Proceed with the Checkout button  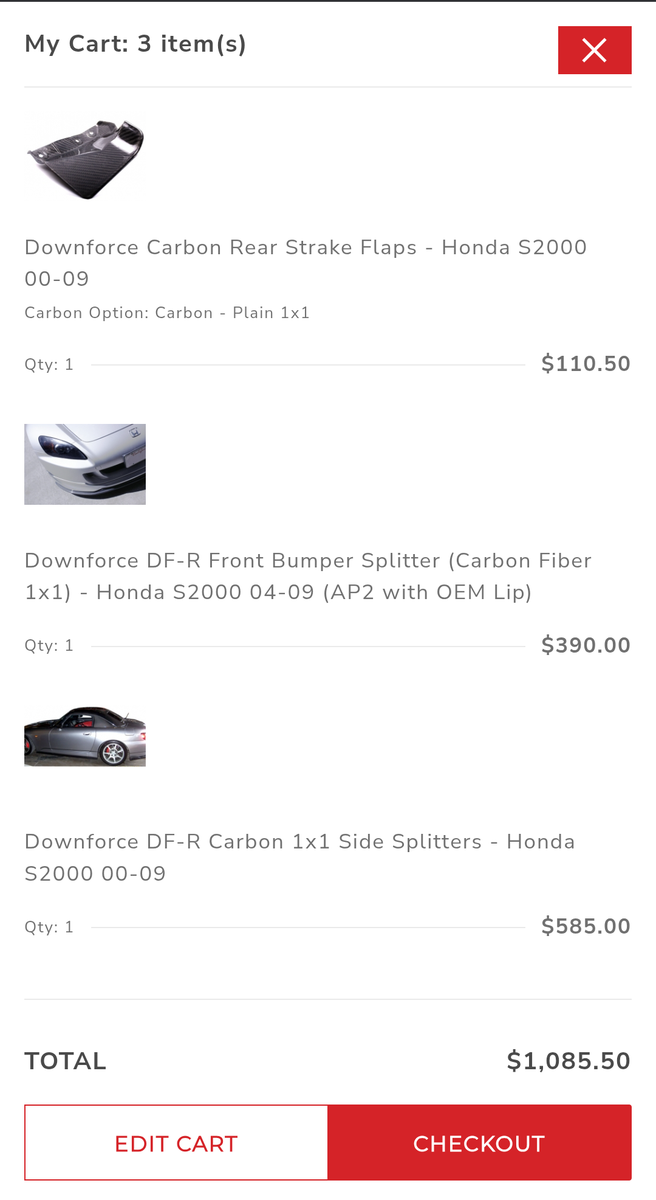click(x=479, y=1143)
